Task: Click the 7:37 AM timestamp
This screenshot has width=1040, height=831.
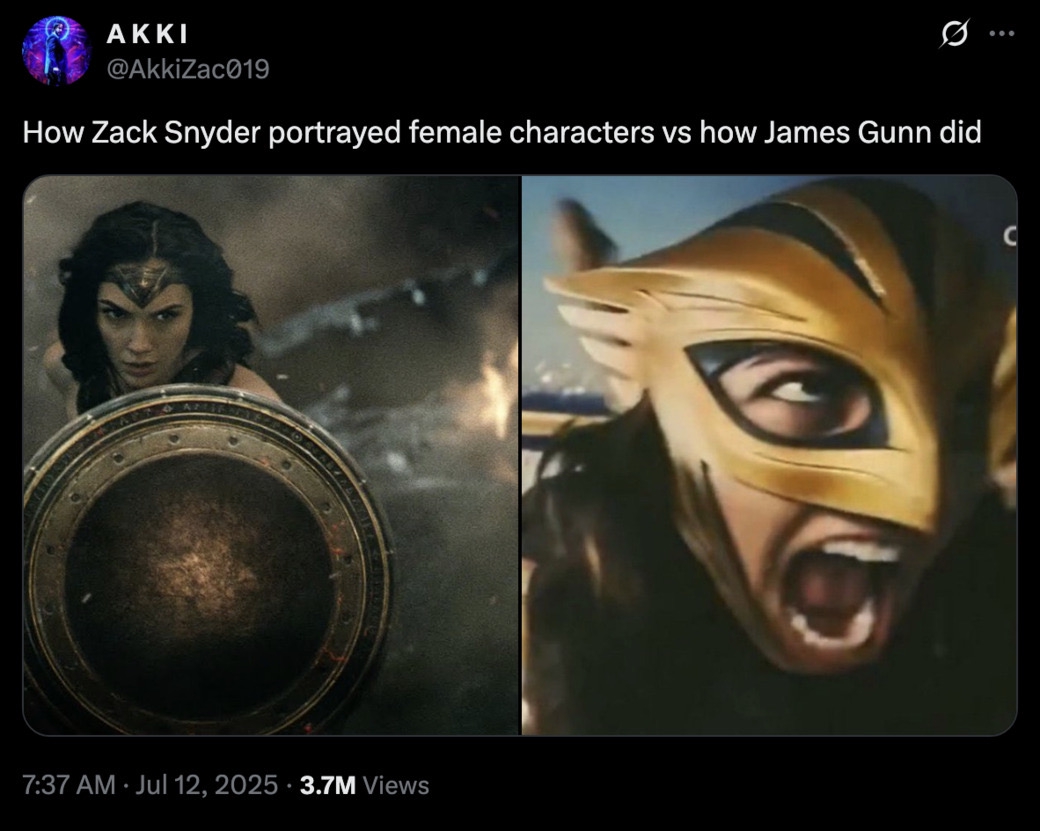Action: pos(69,785)
